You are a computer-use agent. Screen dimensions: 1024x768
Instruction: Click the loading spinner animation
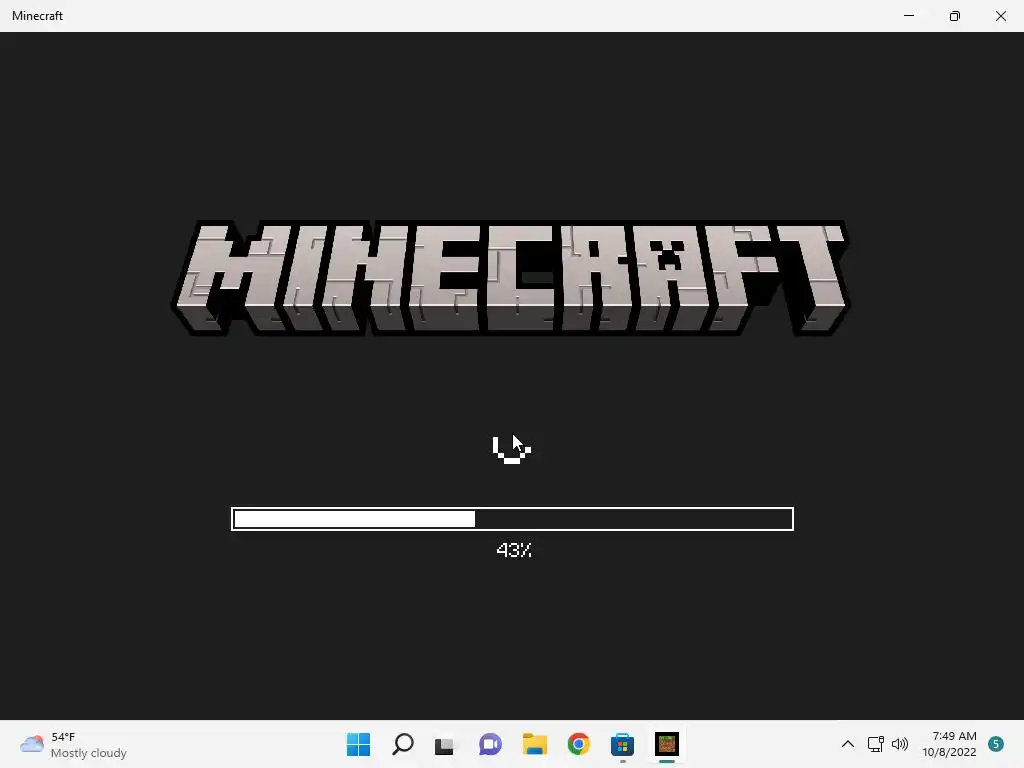tap(511, 449)
